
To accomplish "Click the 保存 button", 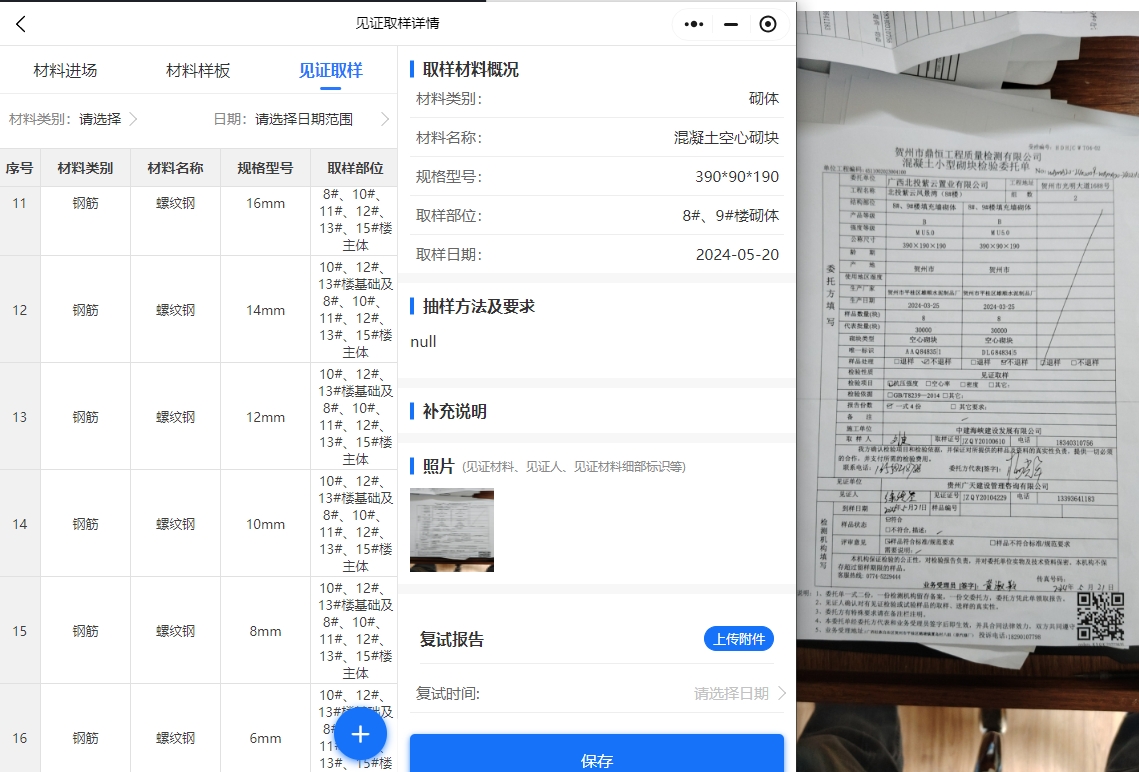I will point(596,755).
